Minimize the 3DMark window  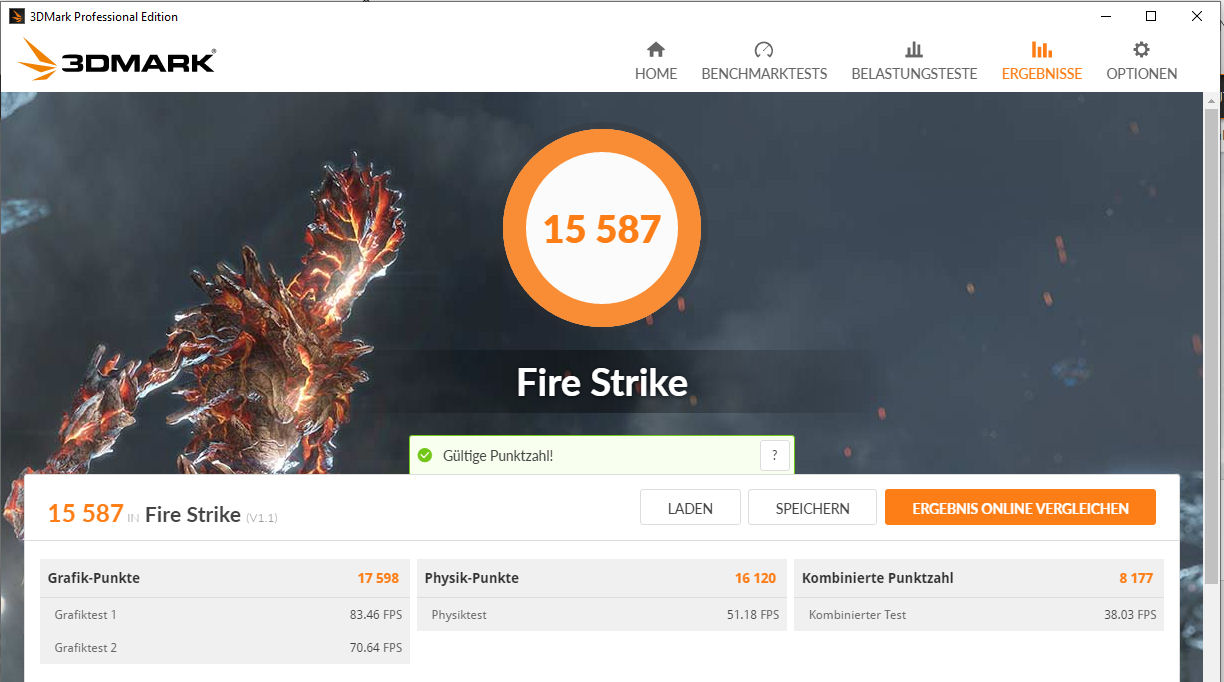coord(1106,16)
